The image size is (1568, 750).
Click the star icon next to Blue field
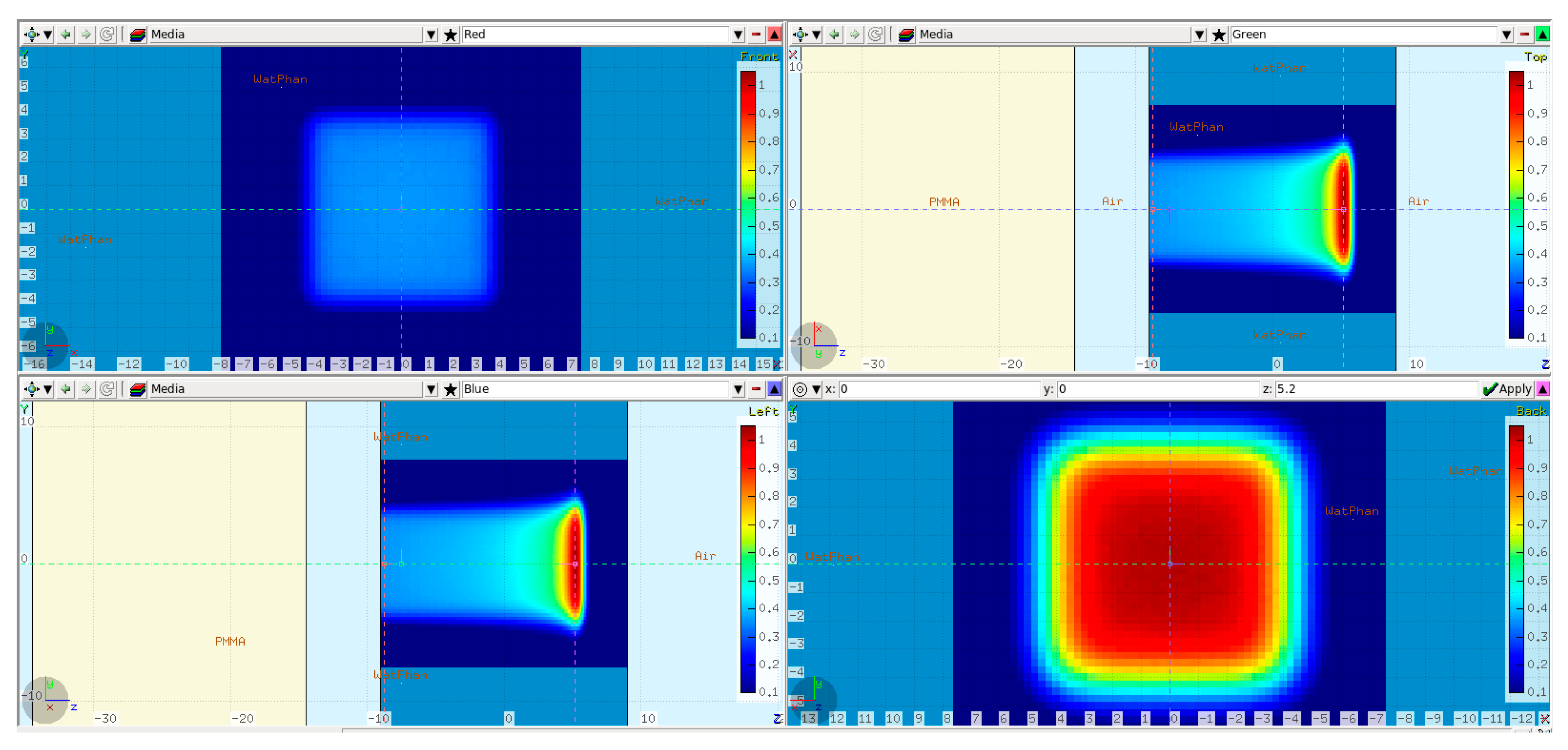(450, 389)
